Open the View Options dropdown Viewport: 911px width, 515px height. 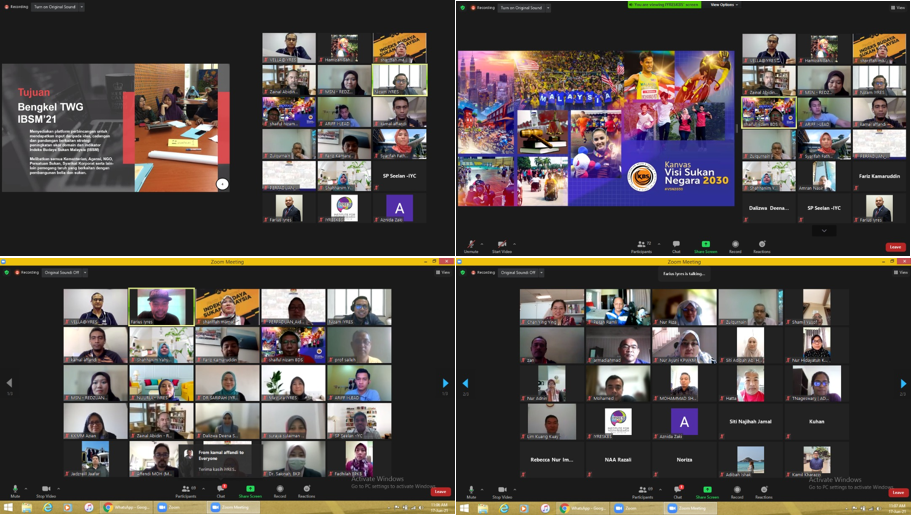click(x=724, y=5)
